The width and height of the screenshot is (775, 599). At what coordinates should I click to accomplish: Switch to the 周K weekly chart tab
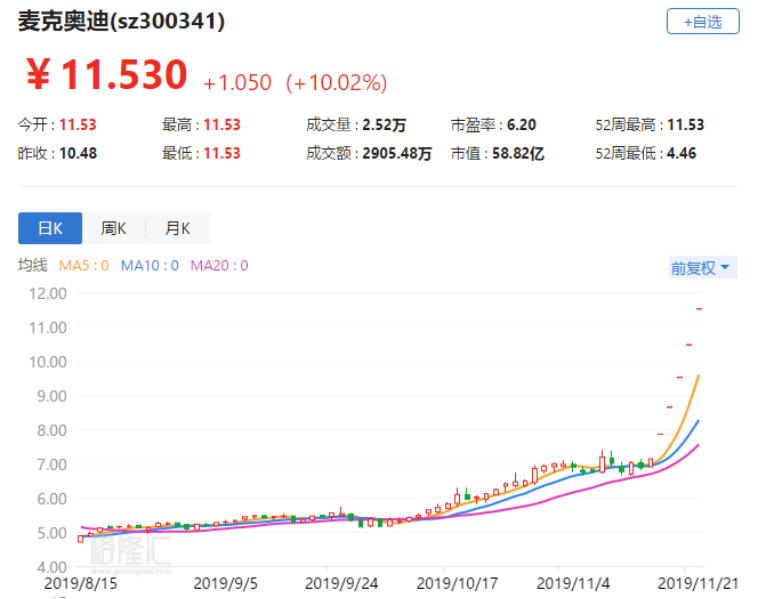point(114,228)
